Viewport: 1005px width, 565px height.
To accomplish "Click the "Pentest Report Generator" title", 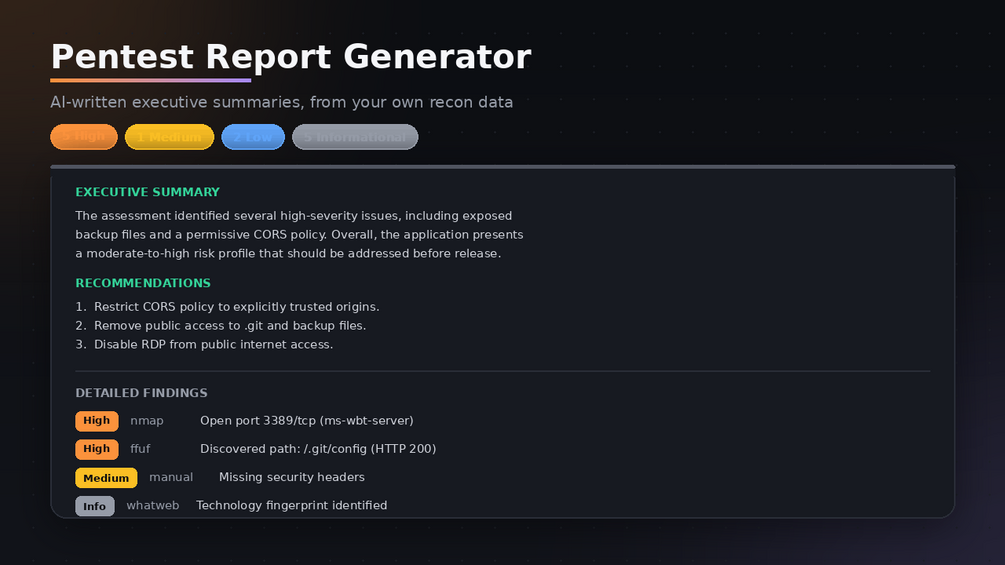I will tap(291, 57).
